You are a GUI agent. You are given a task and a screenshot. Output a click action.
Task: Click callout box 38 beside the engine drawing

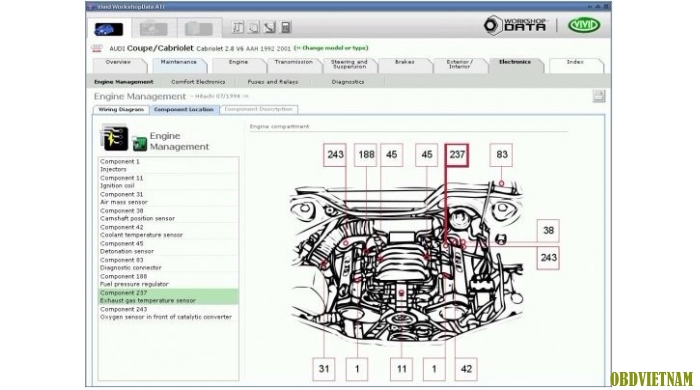[548, 230]
